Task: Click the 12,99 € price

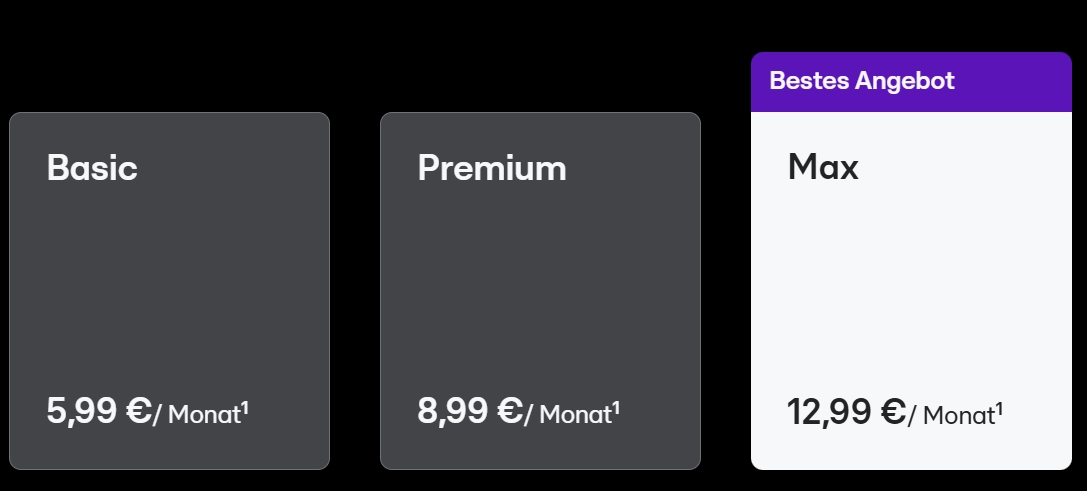Action: pyautogui.click(x=846, y=412)
